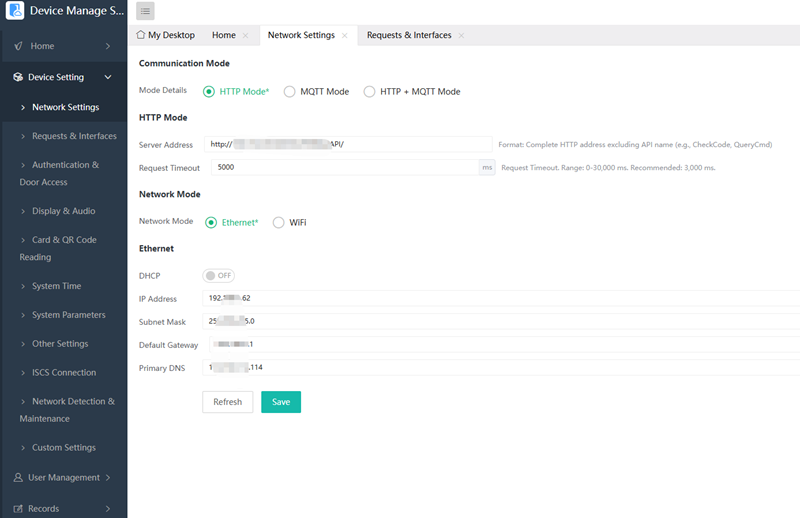Click the User Management person icon
800x518 pixels.
tap(18, 478)
